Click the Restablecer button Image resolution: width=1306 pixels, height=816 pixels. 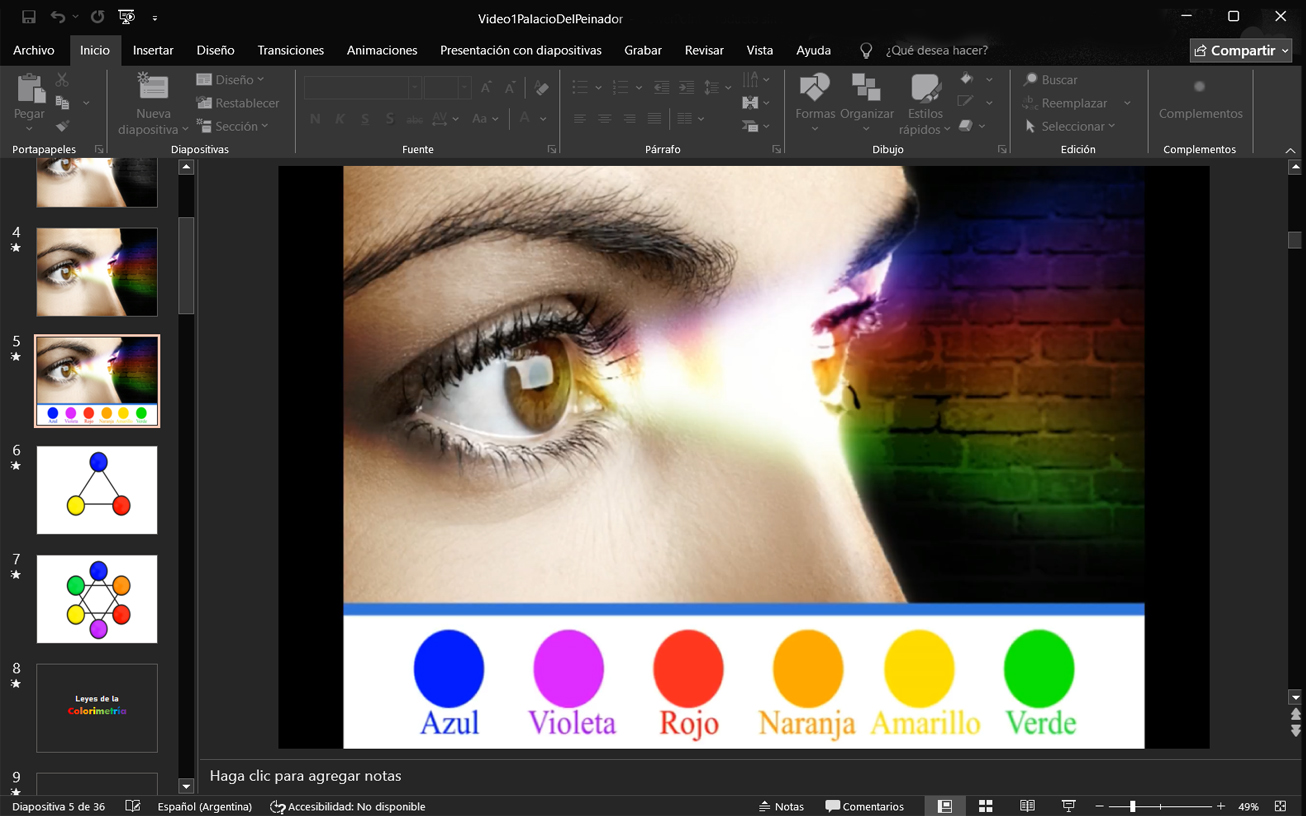coord(238,103)
